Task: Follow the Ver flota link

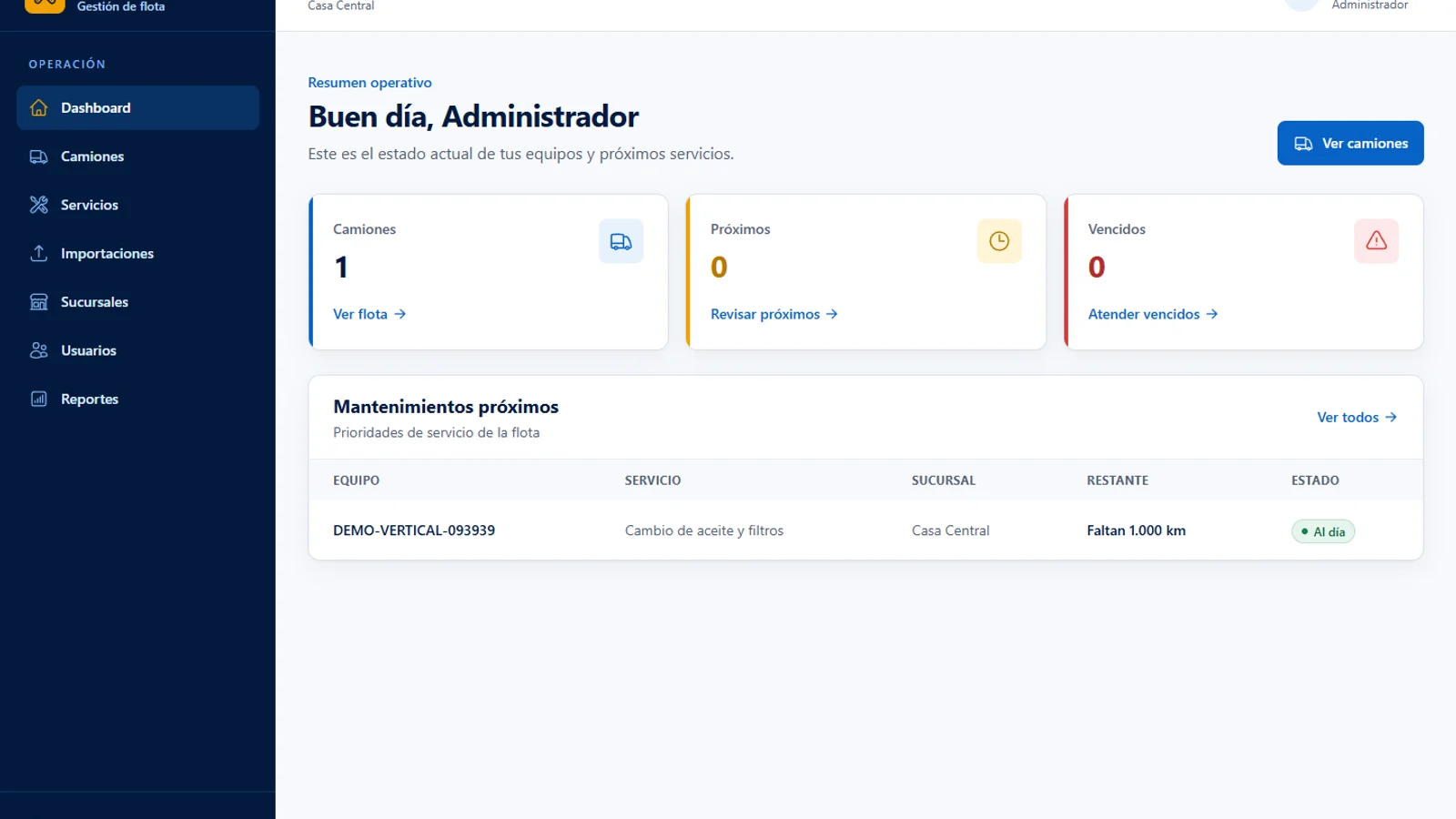Action: pos(369,314)
